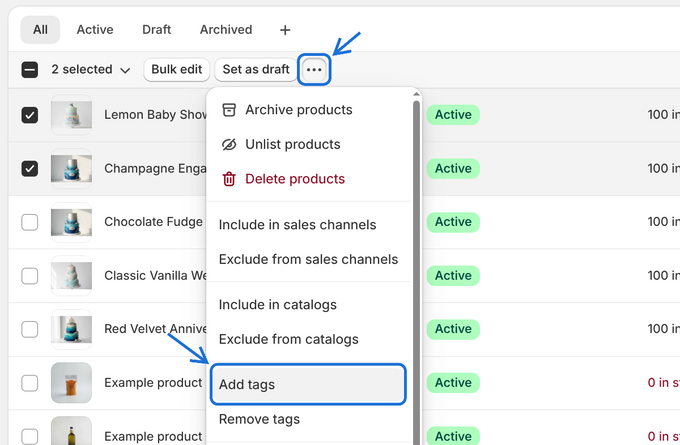Switch to the Archived tab
Screen dimensions: 680x445
point(225,30)
